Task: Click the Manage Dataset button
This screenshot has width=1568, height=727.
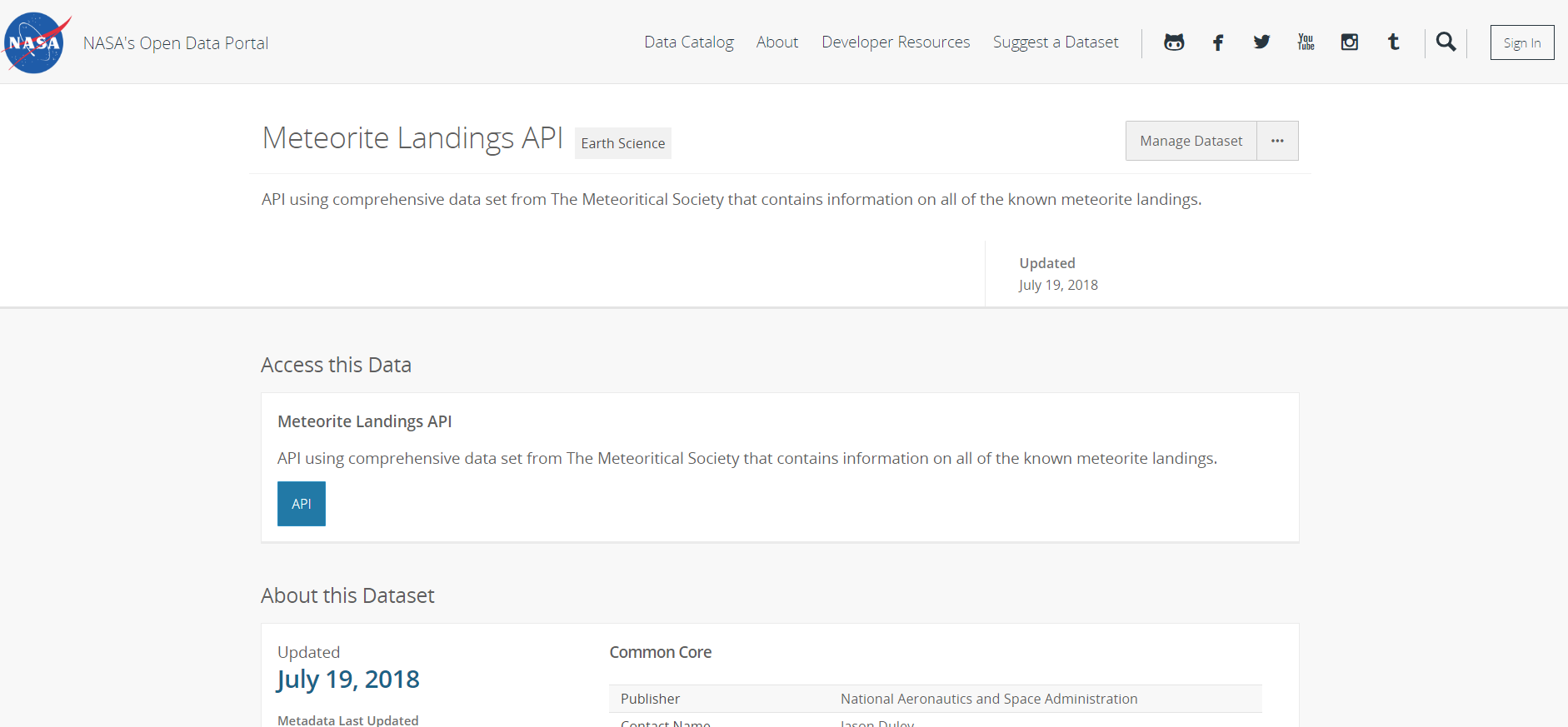Action: (1191, 141)
